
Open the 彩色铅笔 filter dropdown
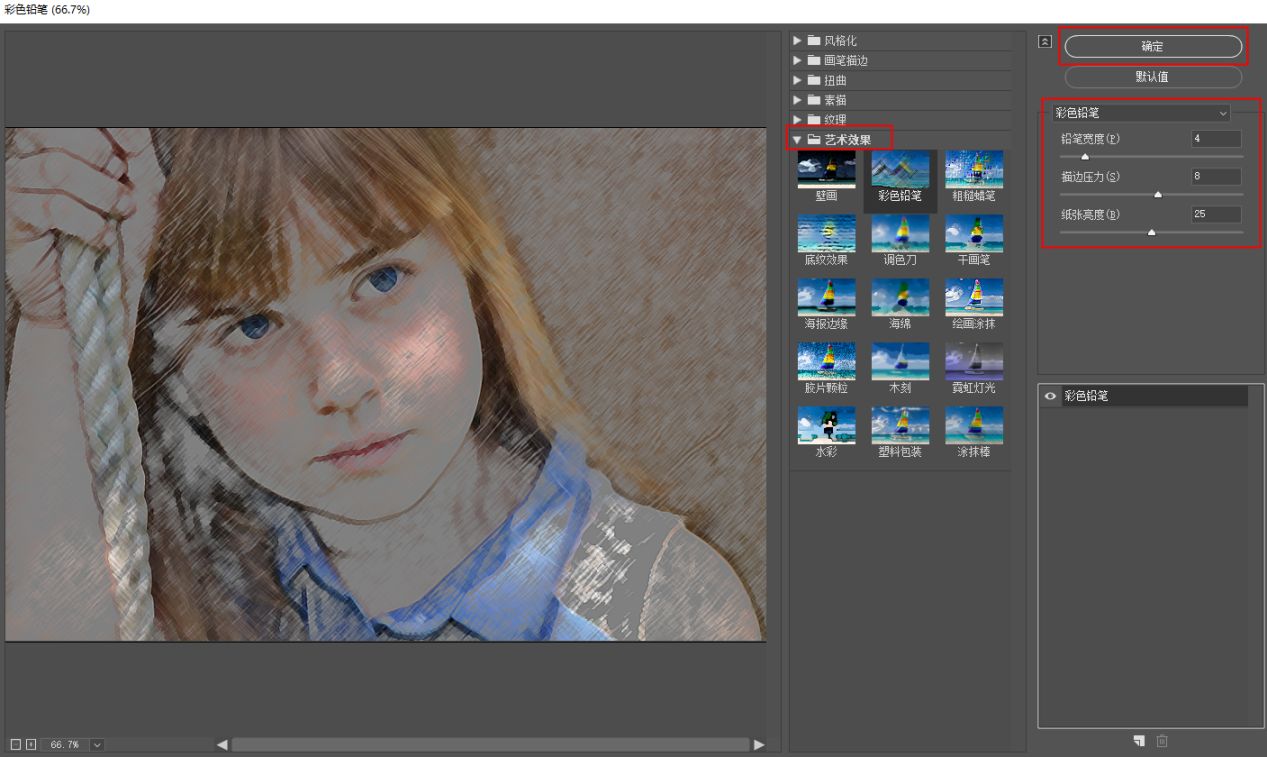point(1141,113)
